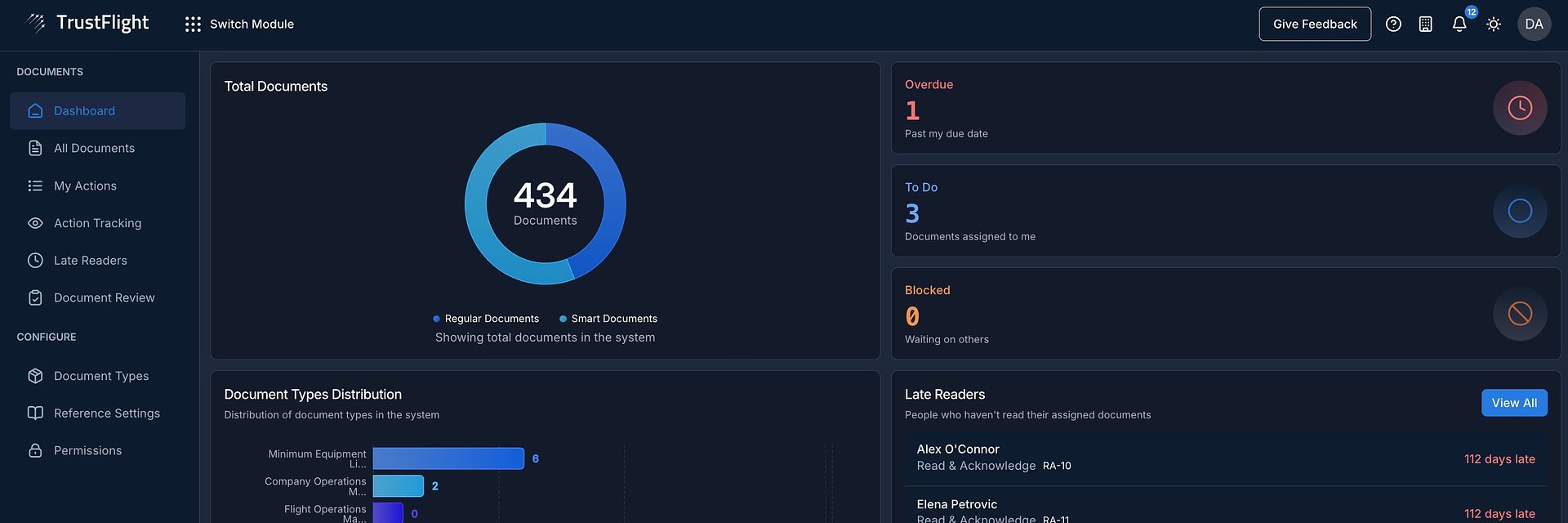The image size is (1568, 523).
Task: Open Permissions lock icon
Action: pos(35,450)
